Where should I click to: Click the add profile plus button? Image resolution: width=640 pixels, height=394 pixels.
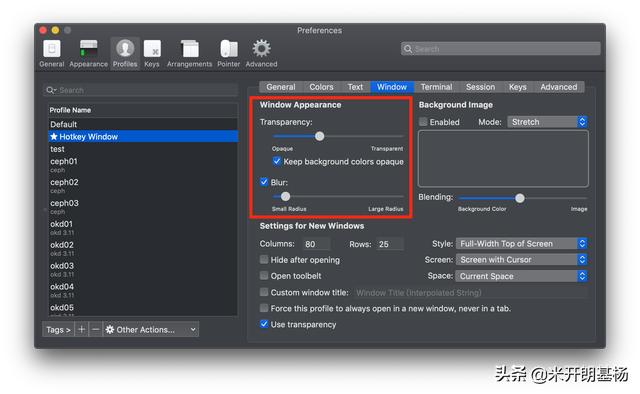81,329
